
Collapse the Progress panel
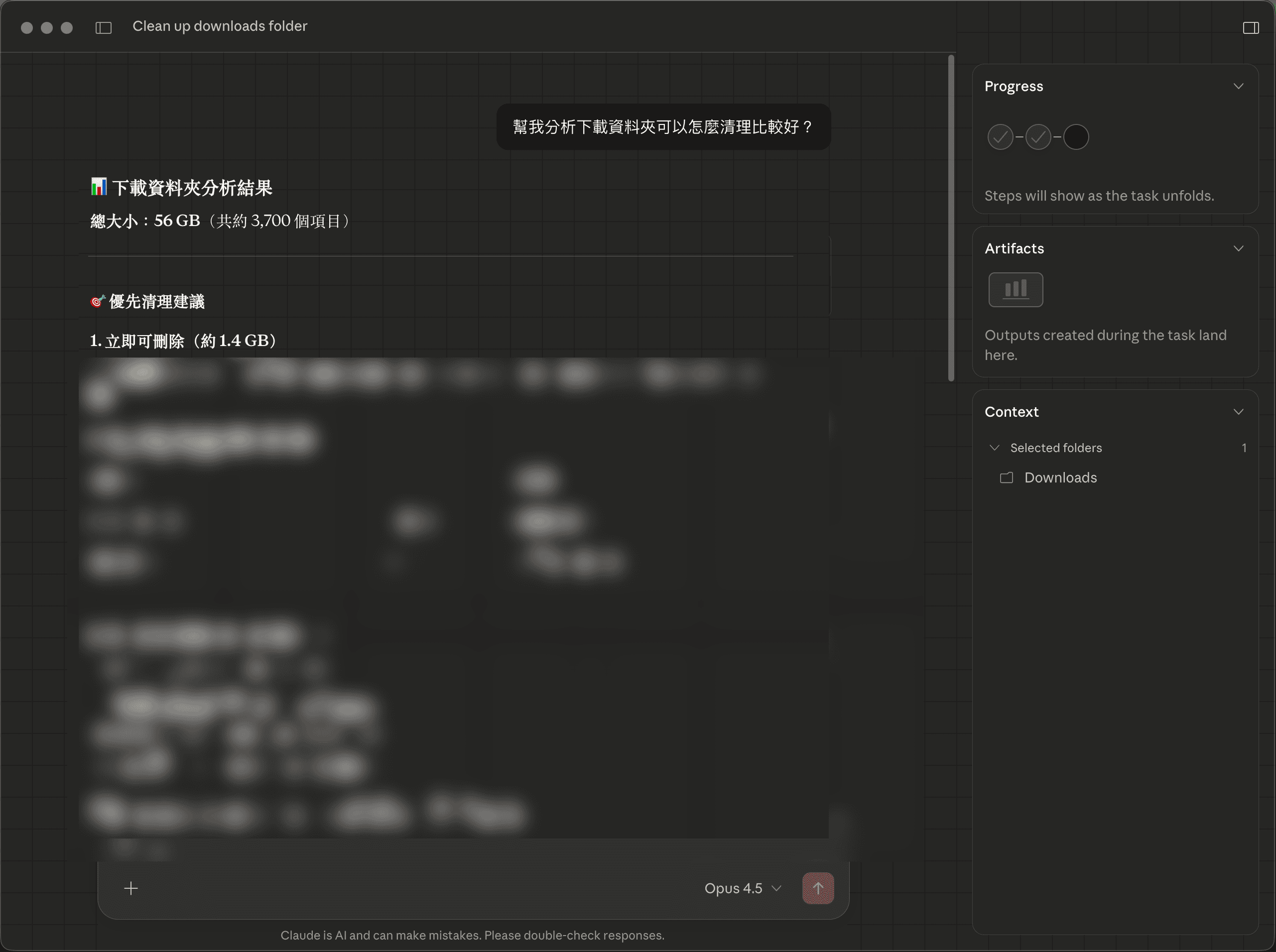point(1239,86)
